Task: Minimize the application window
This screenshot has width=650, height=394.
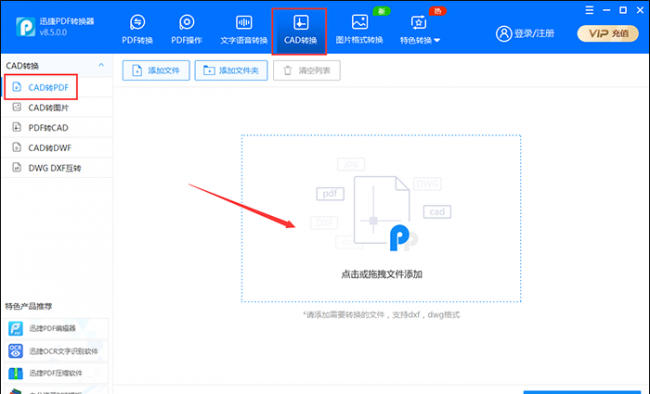Action: tap(606, 10)
